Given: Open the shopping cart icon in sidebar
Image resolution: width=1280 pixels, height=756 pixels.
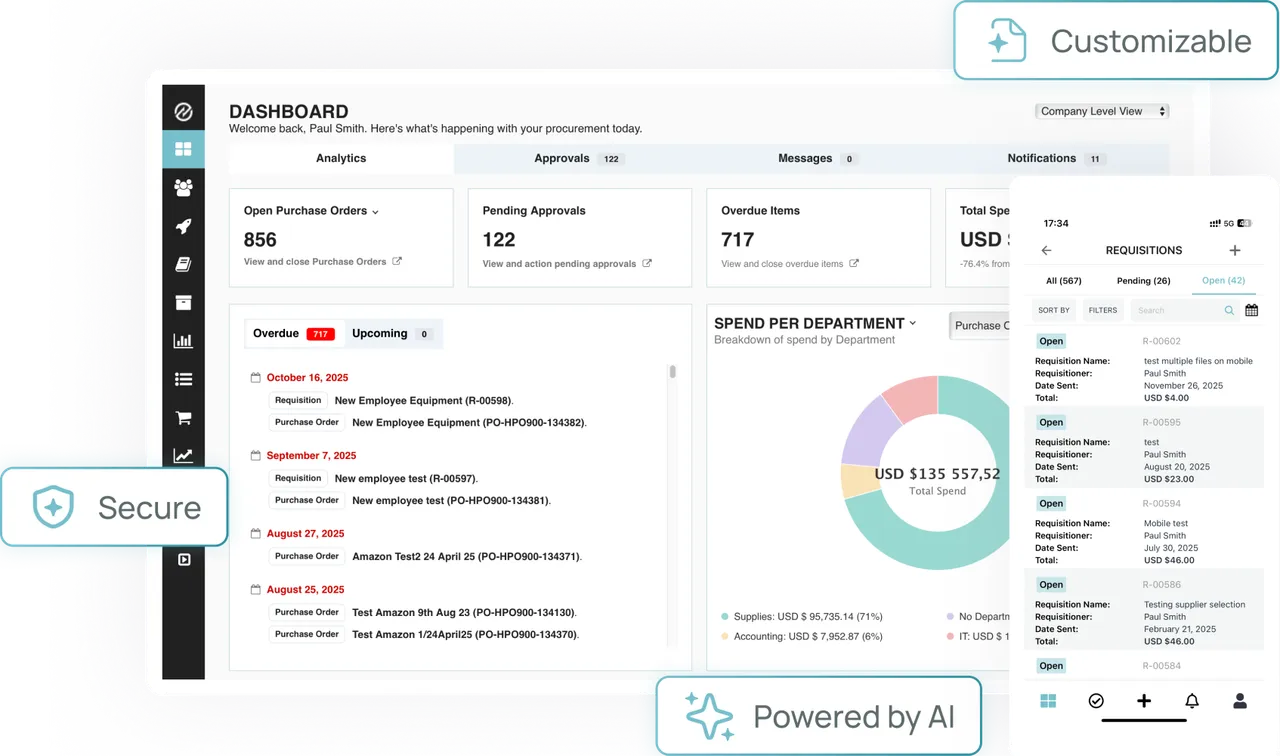Looking at the screenshot, I should coord(183,418).
